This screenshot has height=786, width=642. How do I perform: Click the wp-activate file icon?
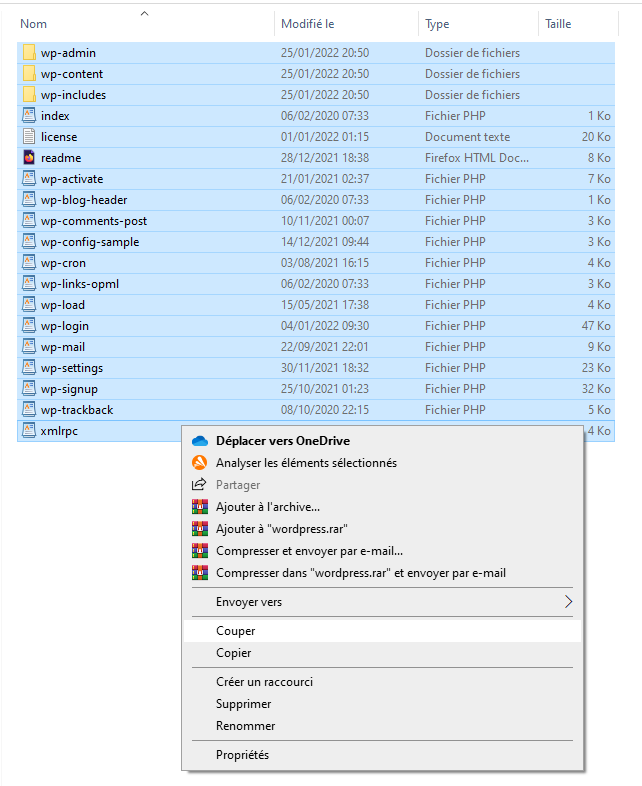click(x=29, y=178)
